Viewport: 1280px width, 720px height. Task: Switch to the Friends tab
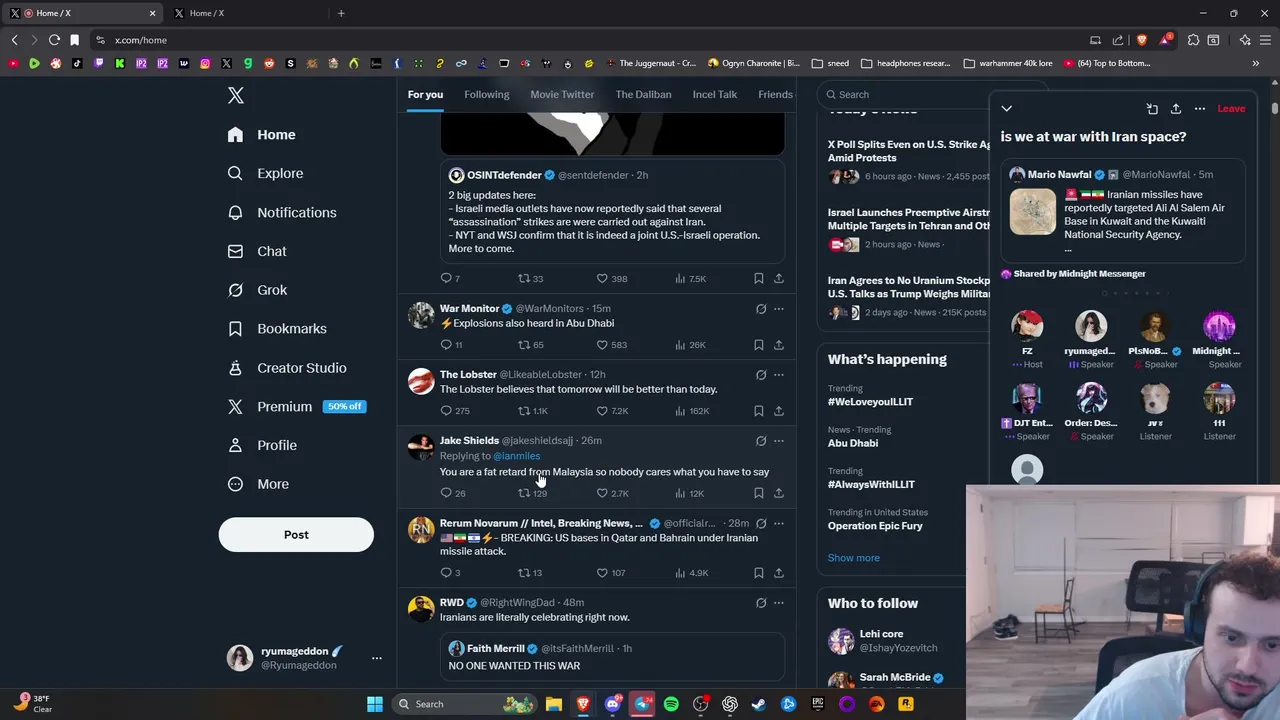(x=775, y=94)
